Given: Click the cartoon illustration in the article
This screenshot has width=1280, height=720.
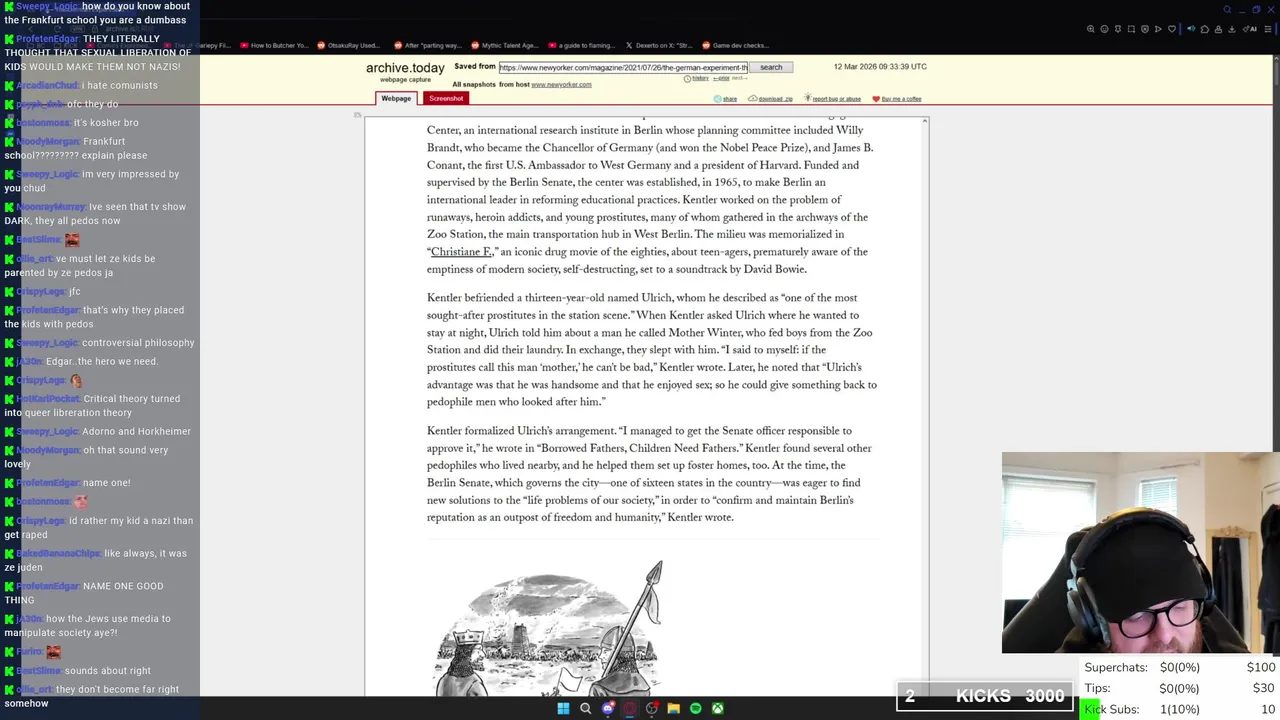Looking at the screenshot, I should click(549, 628).
